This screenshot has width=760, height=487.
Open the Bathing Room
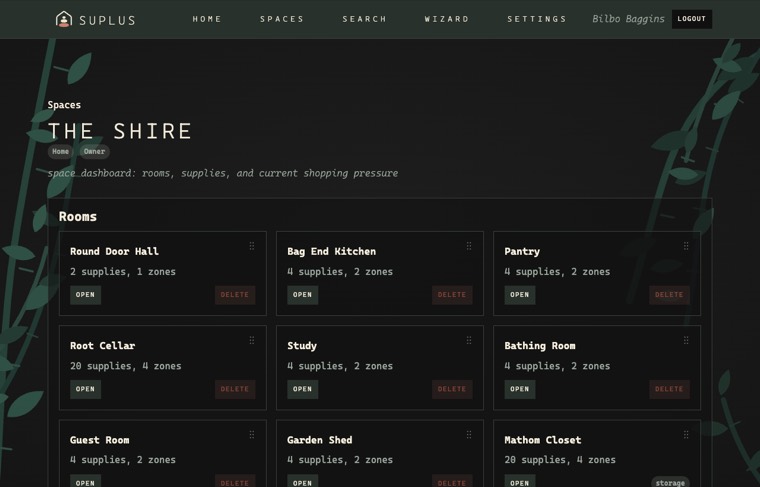(520, 389)
